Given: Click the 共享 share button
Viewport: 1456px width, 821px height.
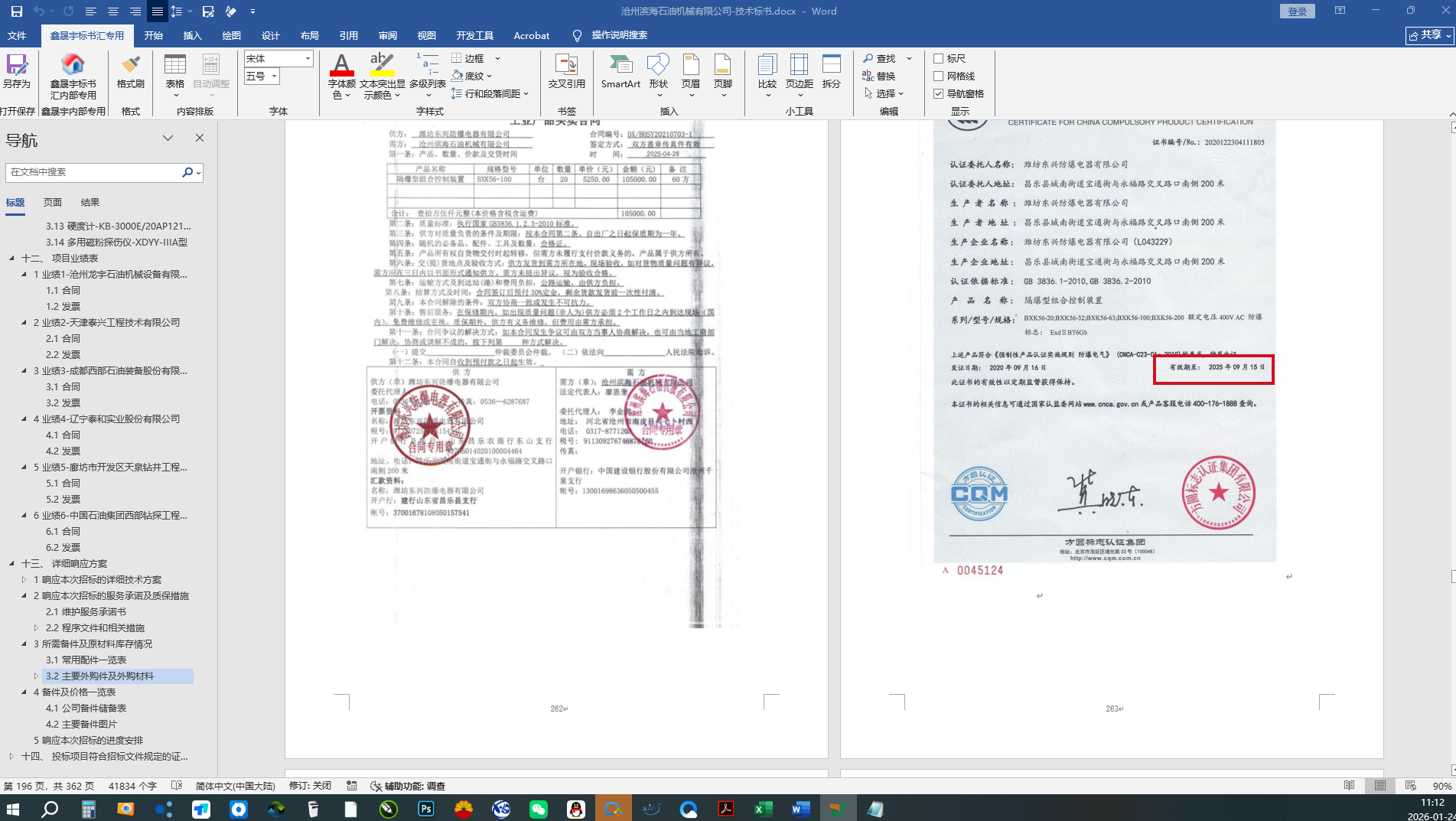Looking at the screenshot, I should pos(1429,35).
